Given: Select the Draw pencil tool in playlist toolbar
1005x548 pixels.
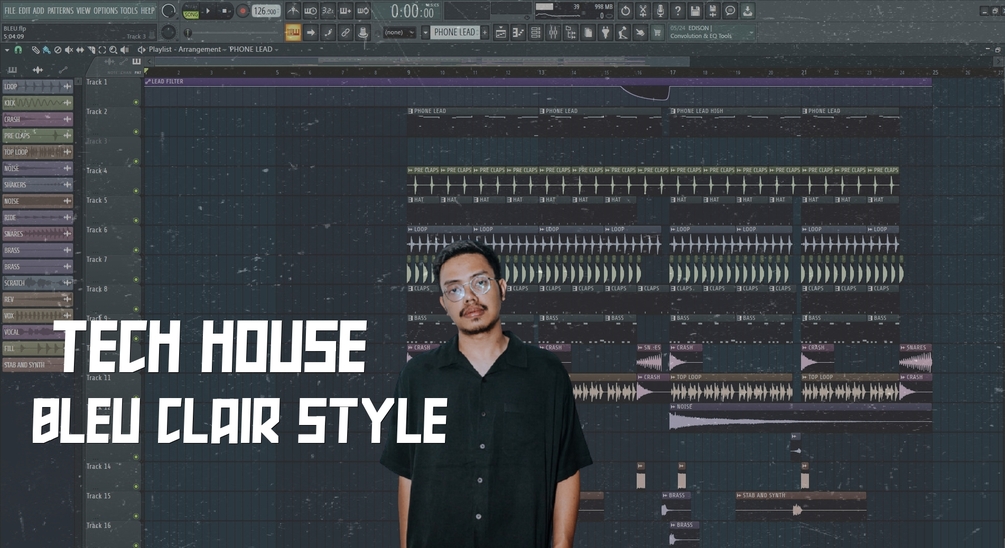Looking at the screenshot, I should tap(35, 49).
